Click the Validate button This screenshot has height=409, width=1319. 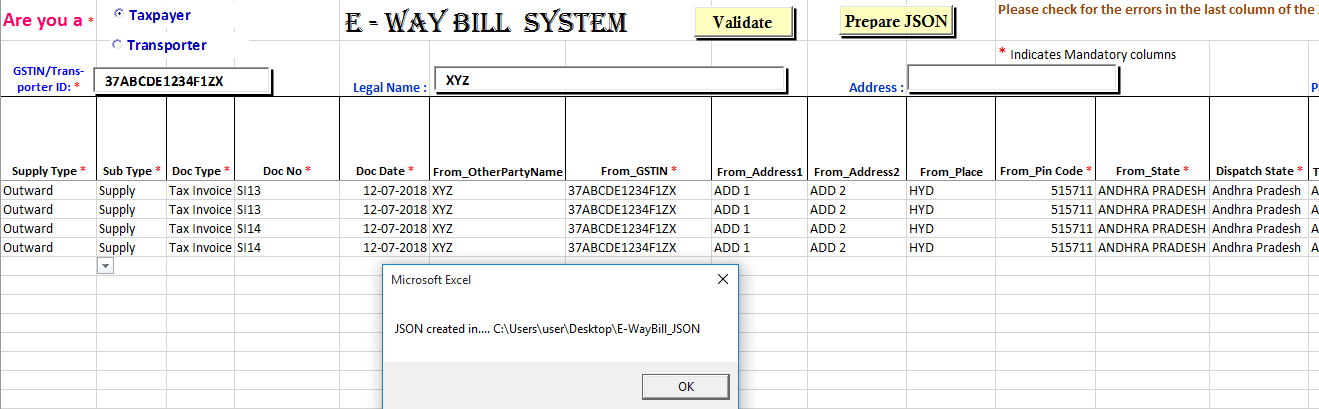(x=742, y=22)
